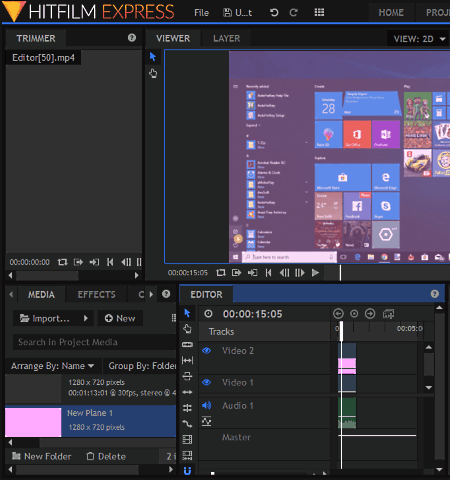Open the Arrange By: Name dropdown
The image size is (450, 480).
click(52, 366)
